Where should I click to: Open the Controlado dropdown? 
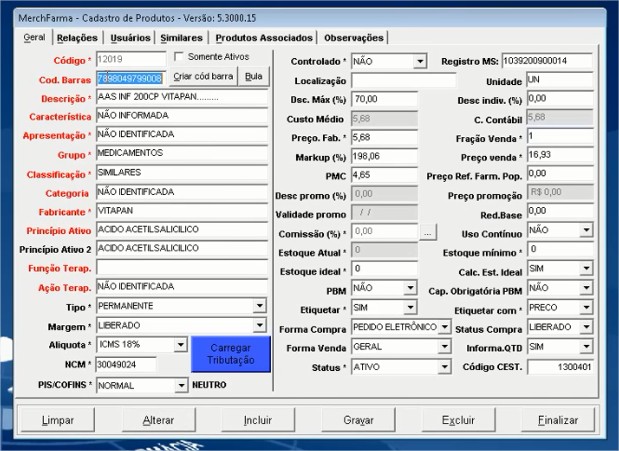point(420,62)
